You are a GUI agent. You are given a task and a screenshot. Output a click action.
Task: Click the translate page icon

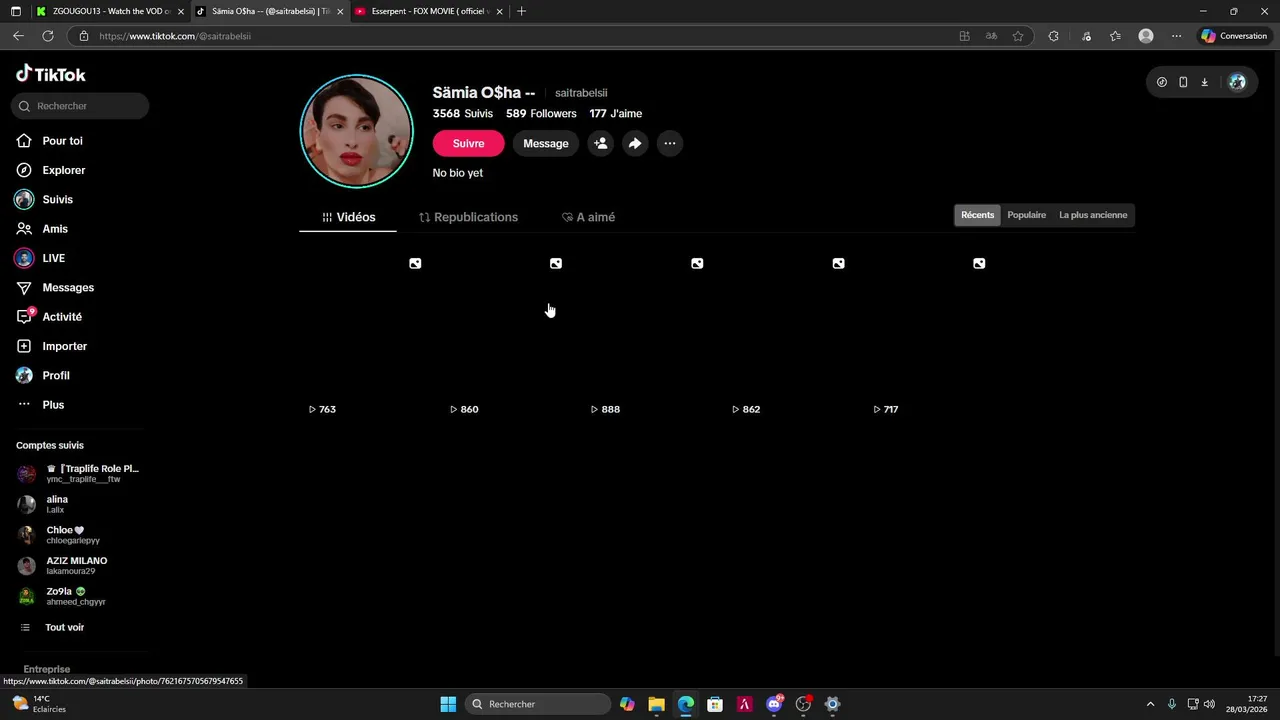pos(991,36)
